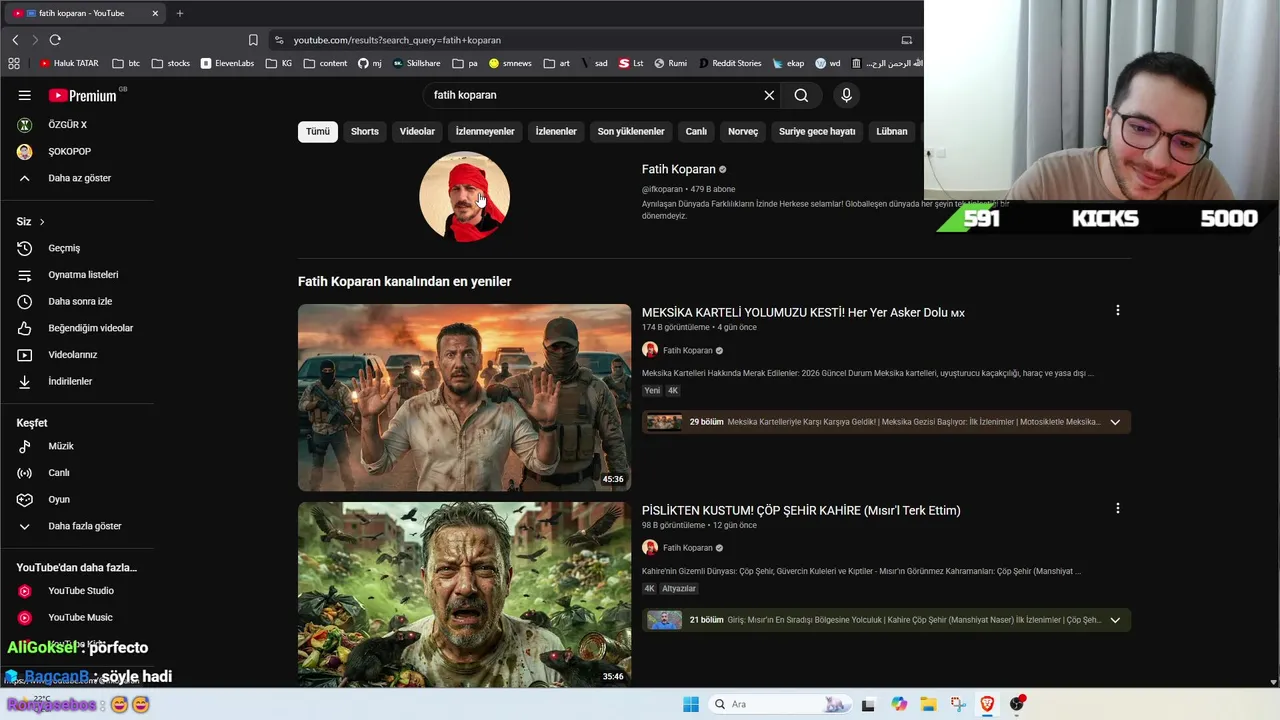
Task: Expand the 29 bölüm chapters list
Action: [1115, 422]
